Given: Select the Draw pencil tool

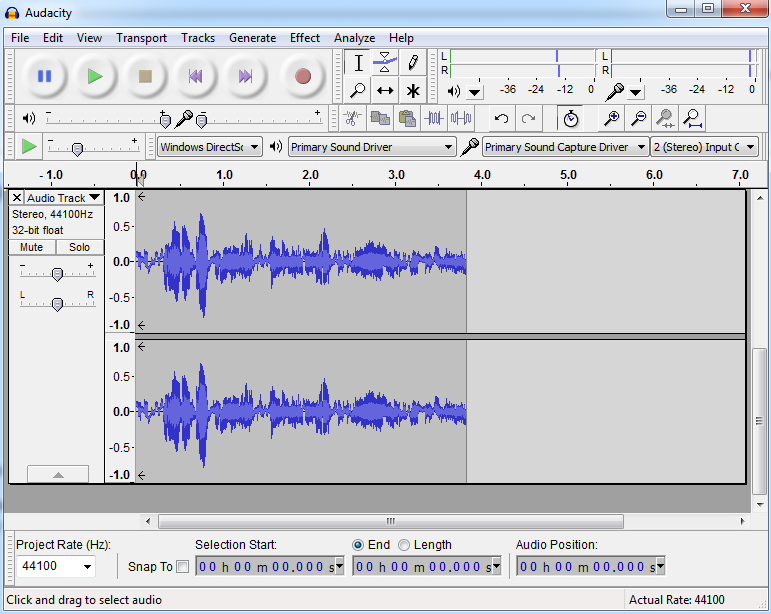Looking at the screenshot, I should click(x=413, y=63).
